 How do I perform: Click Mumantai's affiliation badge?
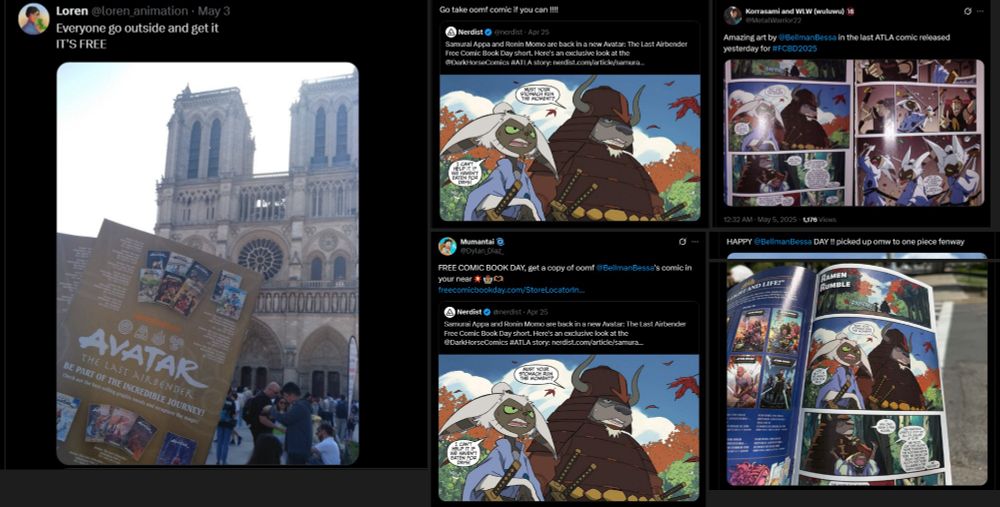tap(501, 242)
